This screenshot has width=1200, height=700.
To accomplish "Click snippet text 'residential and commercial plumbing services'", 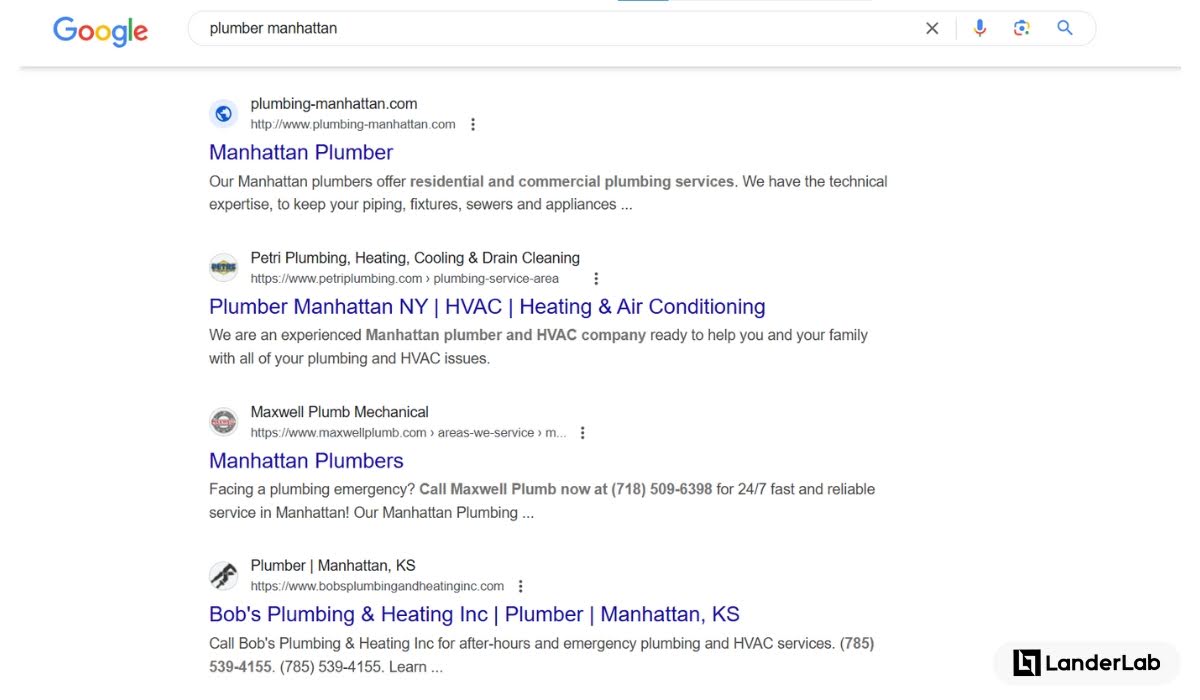I will click(x=572, y=181).
